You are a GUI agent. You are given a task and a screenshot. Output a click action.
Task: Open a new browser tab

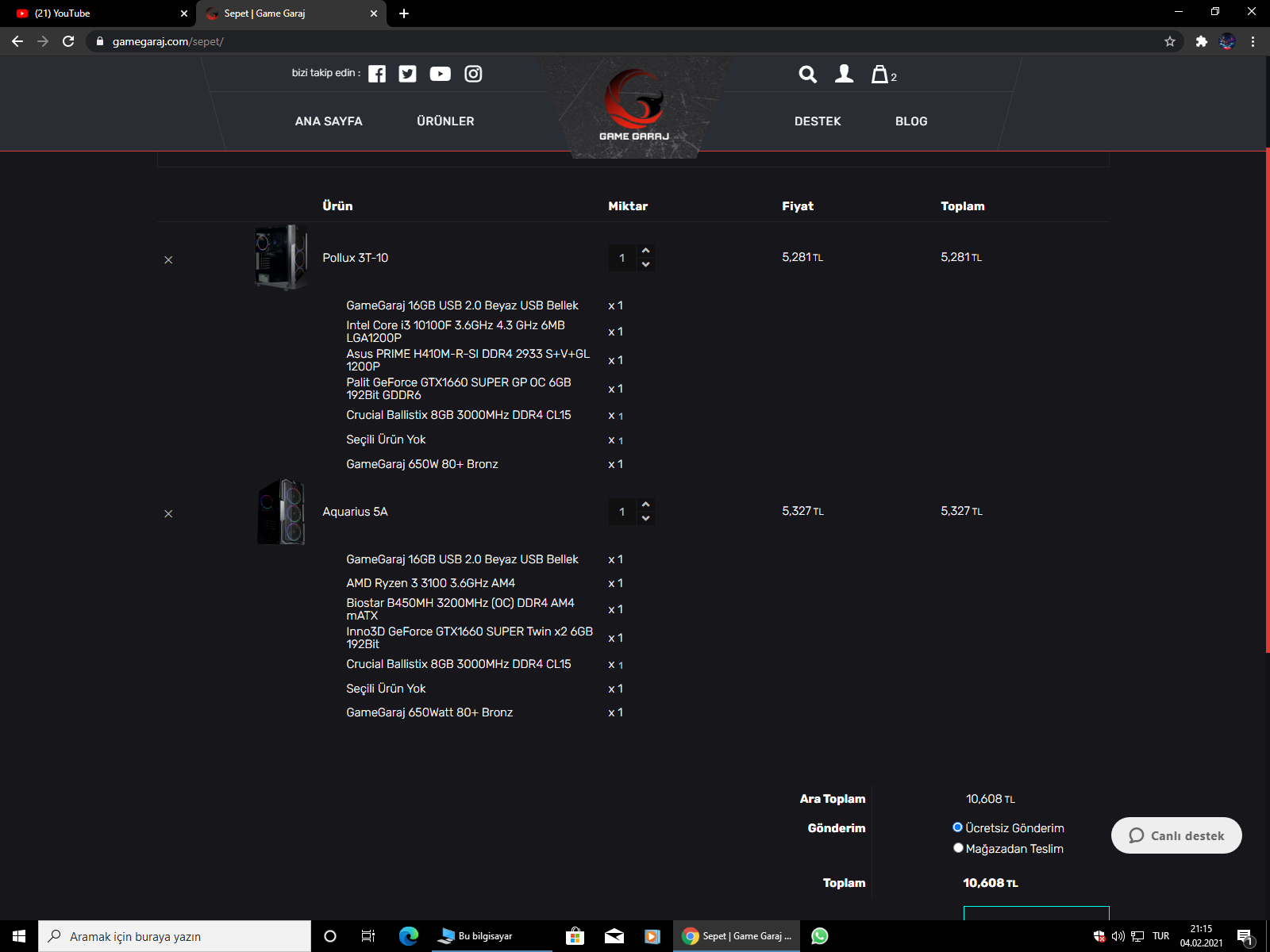(x=404, y=13)
